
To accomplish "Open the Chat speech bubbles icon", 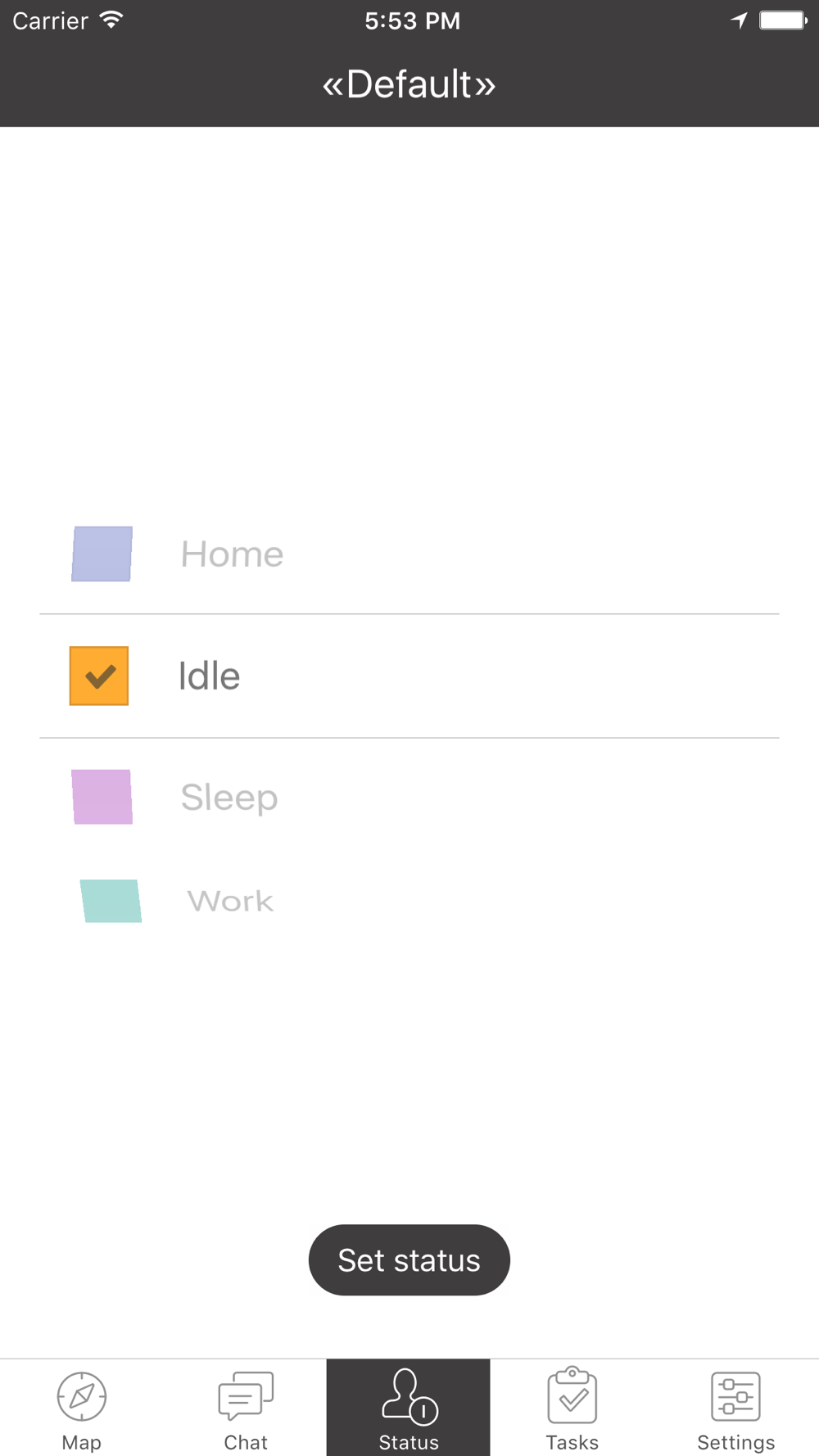I will [246, 1396].
